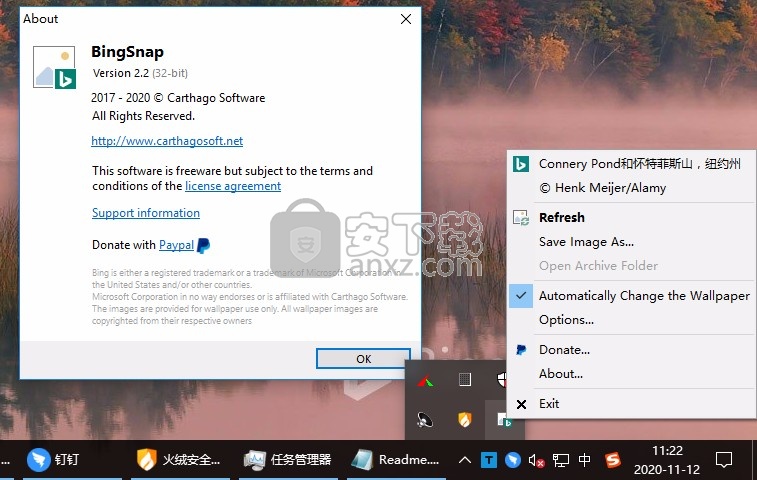Click the © Henk Meijer/Alamy credit entry

coord(603,188)
